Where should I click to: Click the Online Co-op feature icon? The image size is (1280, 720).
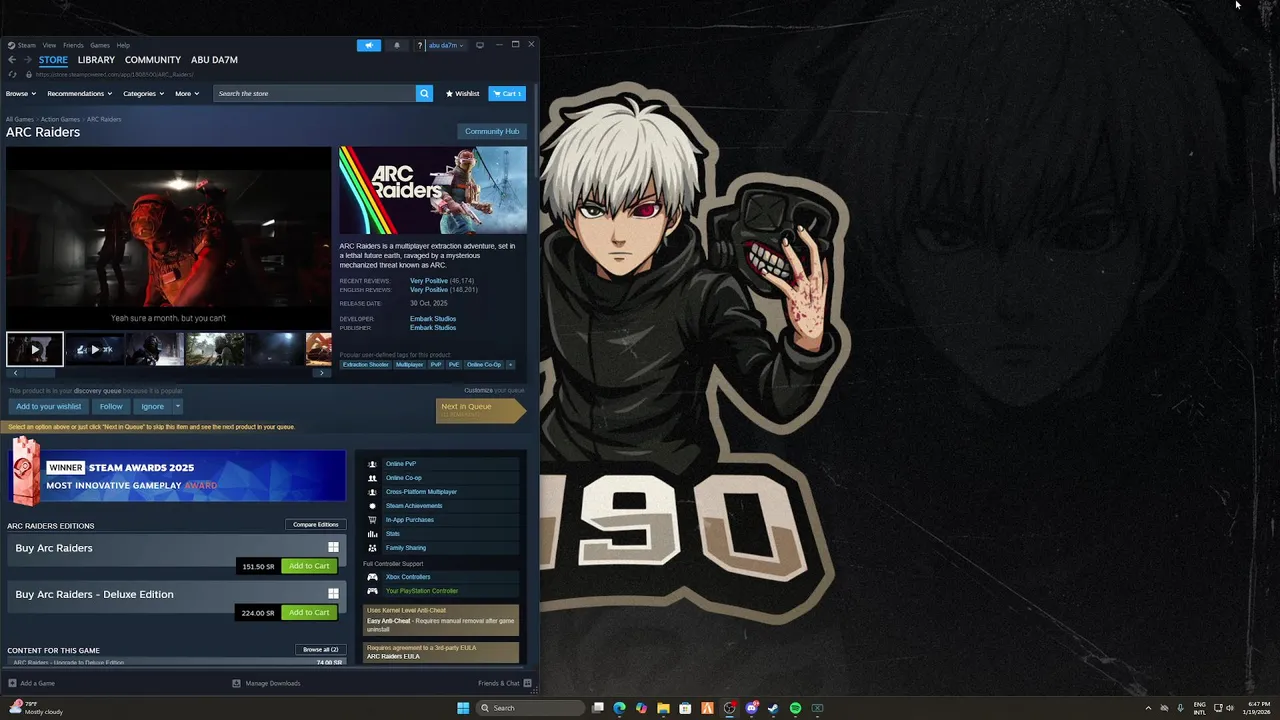[x=372, y=478]
